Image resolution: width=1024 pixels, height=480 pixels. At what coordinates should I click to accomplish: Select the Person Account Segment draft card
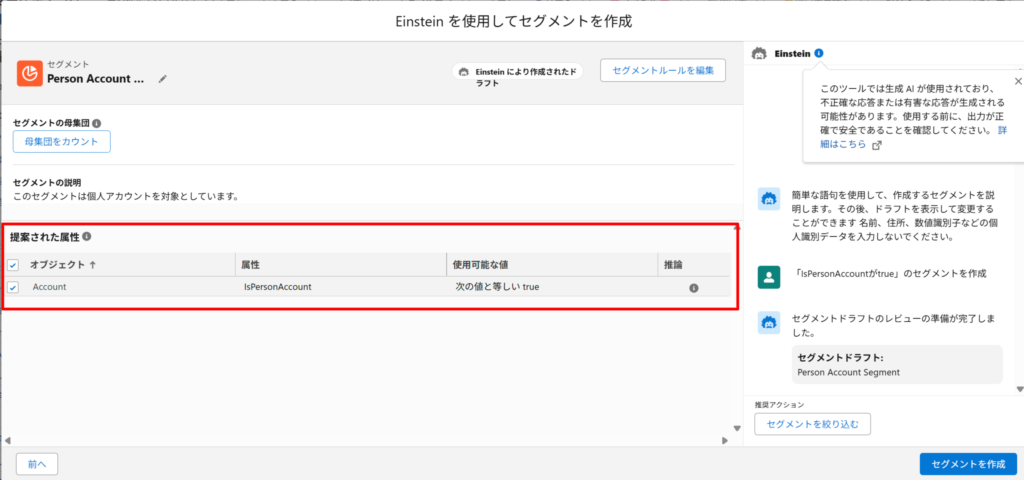click(897, 364)
